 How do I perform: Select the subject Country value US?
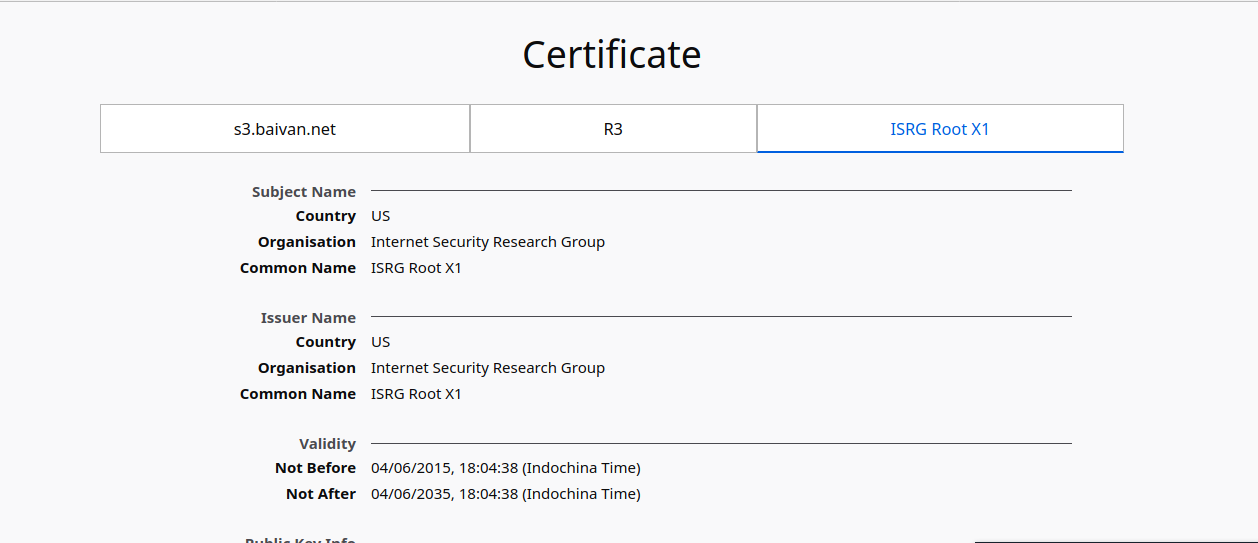(380, 216)
